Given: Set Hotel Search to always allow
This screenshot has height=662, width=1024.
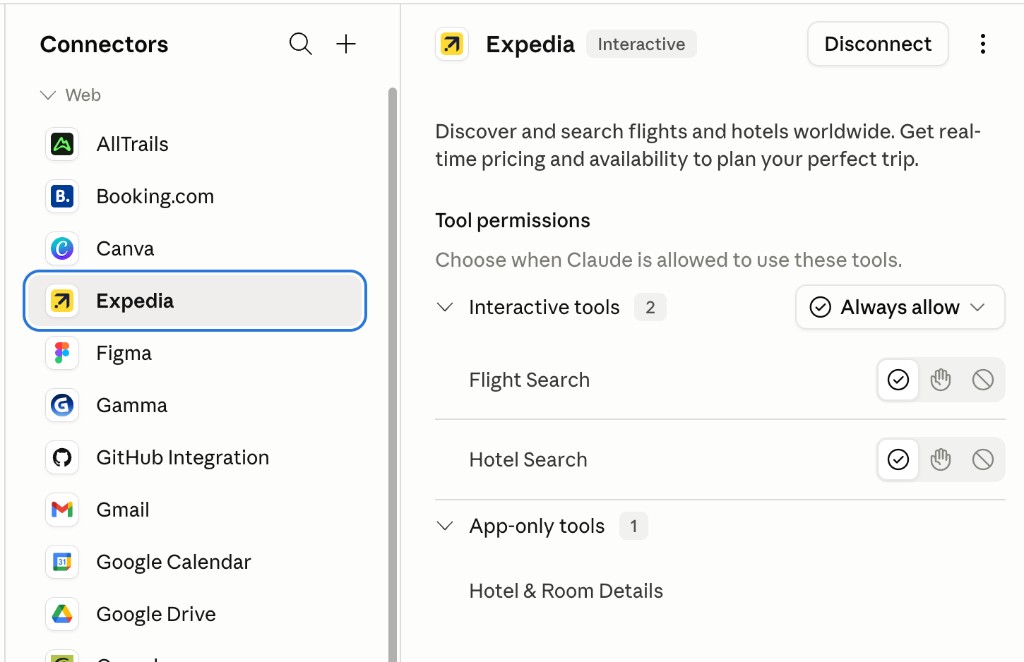Looking at the screenshot, I should (x=898, y=460).
